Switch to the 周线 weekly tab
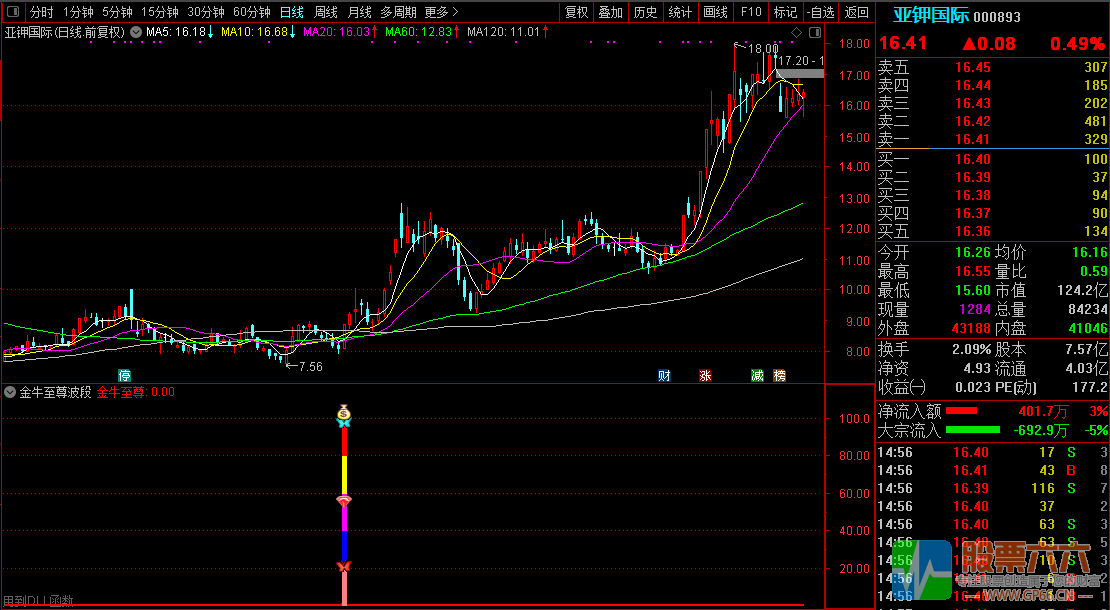Viewport: 1110px width, 610px height. (326, 12)
